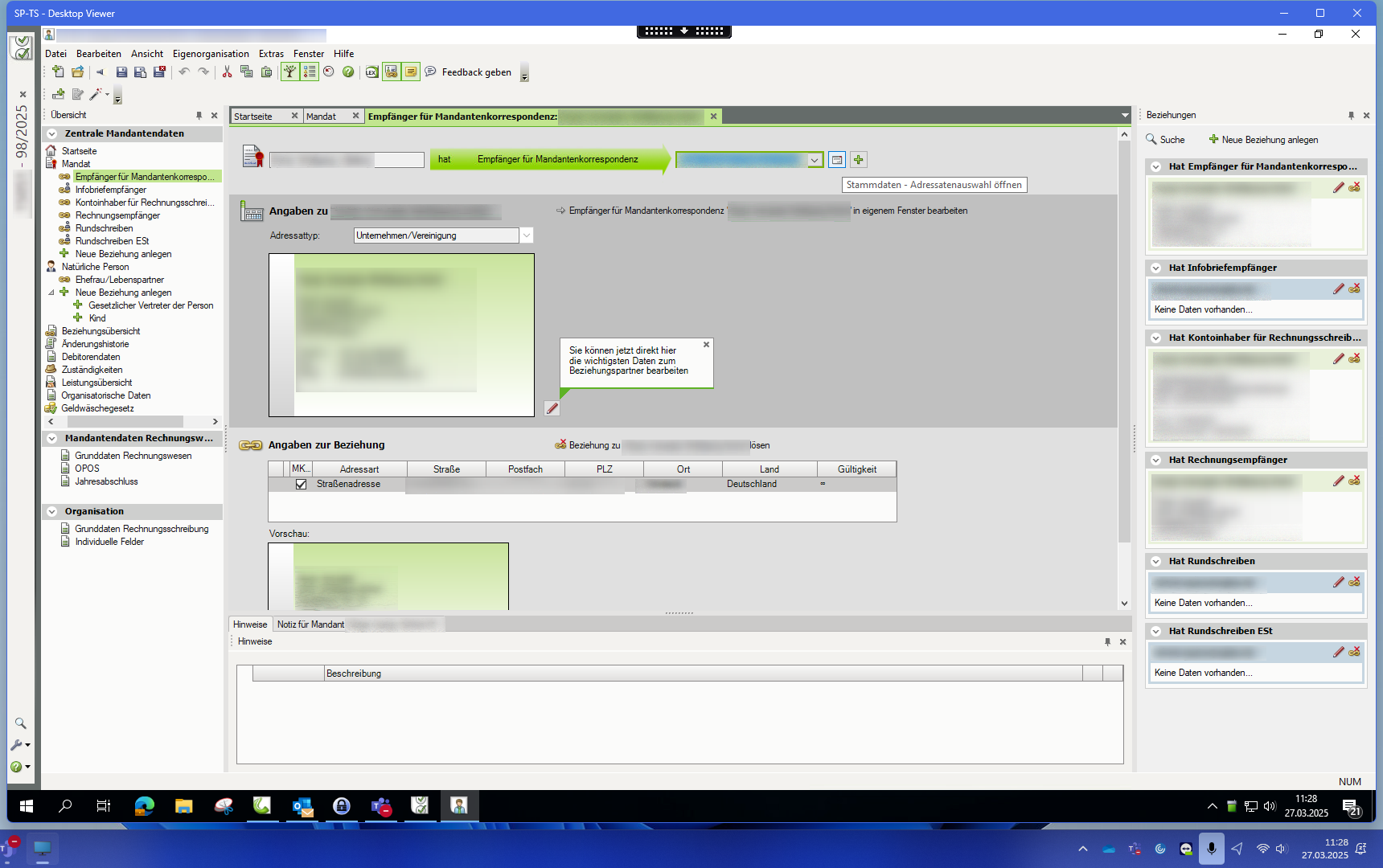Collapse the Hat Rundschreiben ESt group
Screen dimensions: 1383x868
pyautogui.click(x=1155, y=632)
